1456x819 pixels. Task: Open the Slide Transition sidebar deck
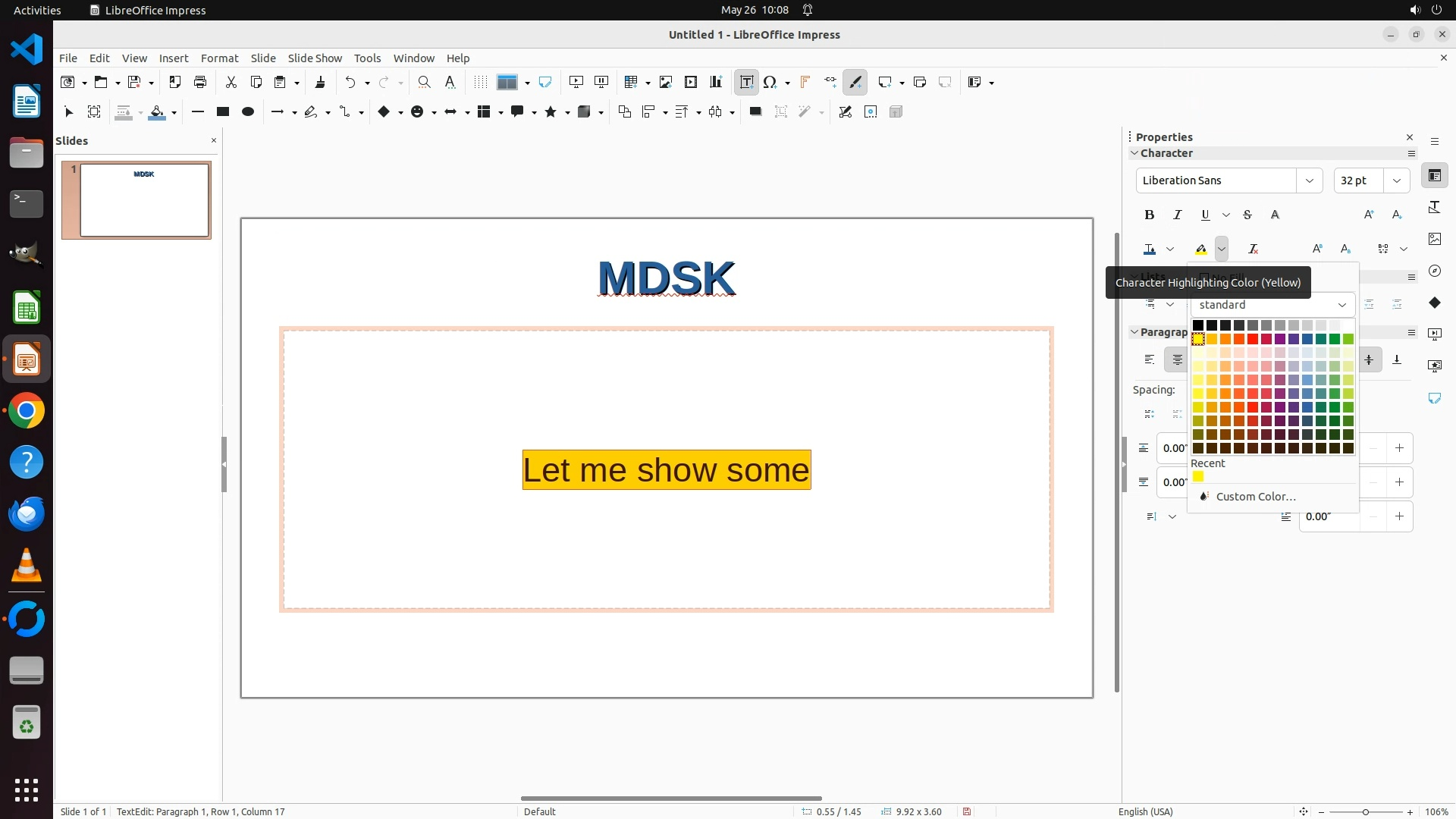(1434, 334)
